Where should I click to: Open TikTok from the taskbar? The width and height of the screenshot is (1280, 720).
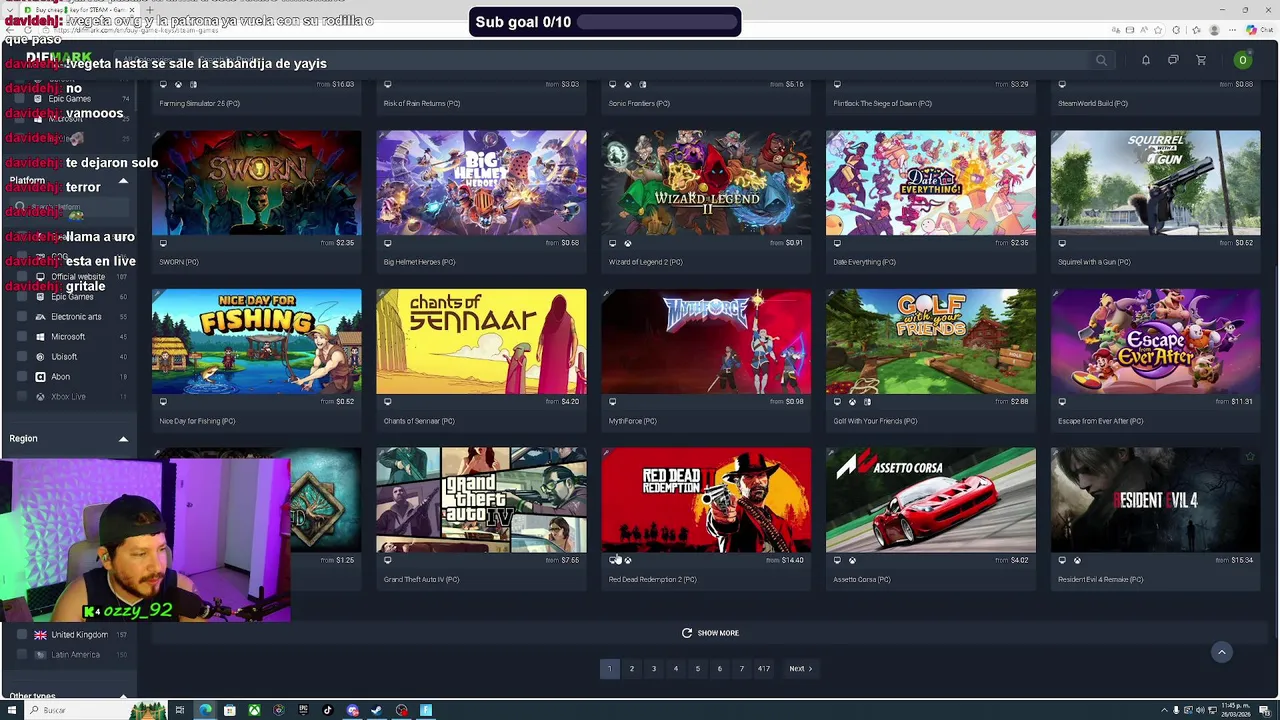click(x=328, y=711)
